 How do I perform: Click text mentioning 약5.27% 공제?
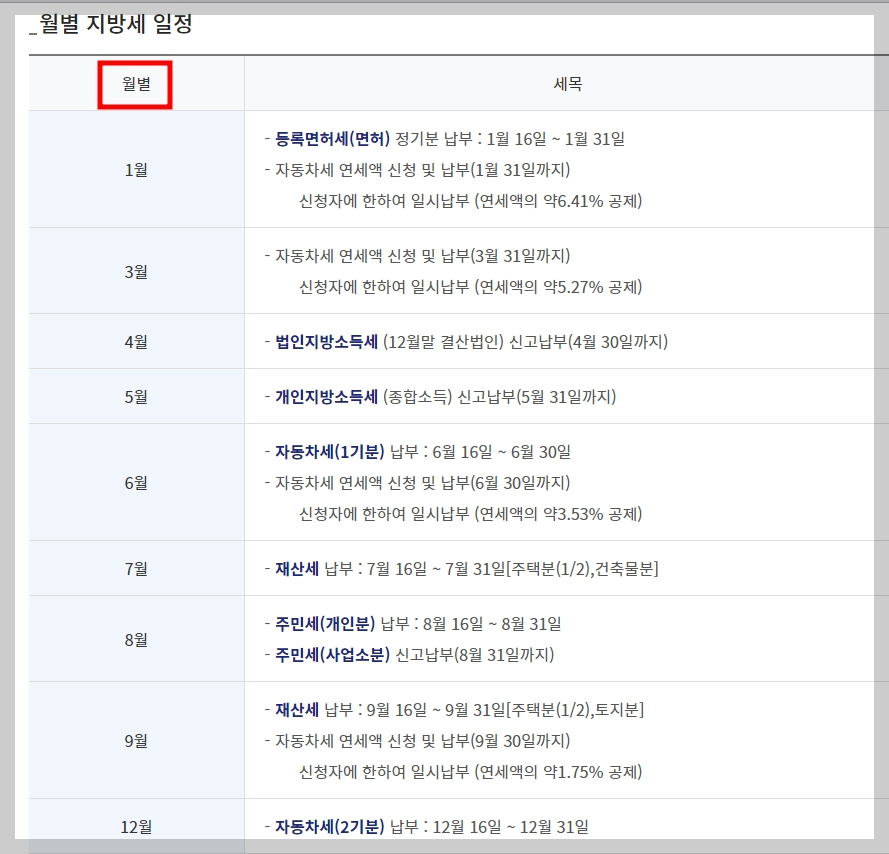pos(471,288)
